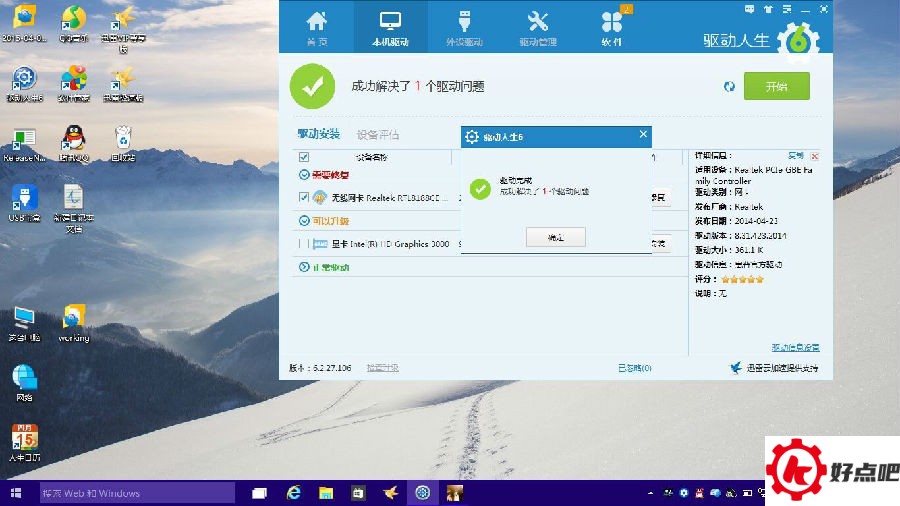Close the 驱动人生6 popup dialog
The height and width of the screenshot is (506, 900).
[643, 134]
